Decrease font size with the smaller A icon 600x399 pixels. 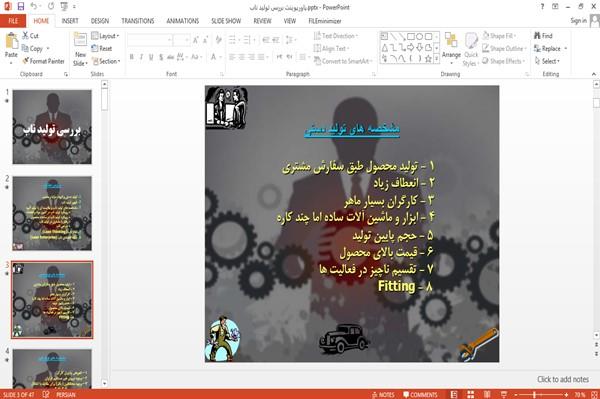205,40
